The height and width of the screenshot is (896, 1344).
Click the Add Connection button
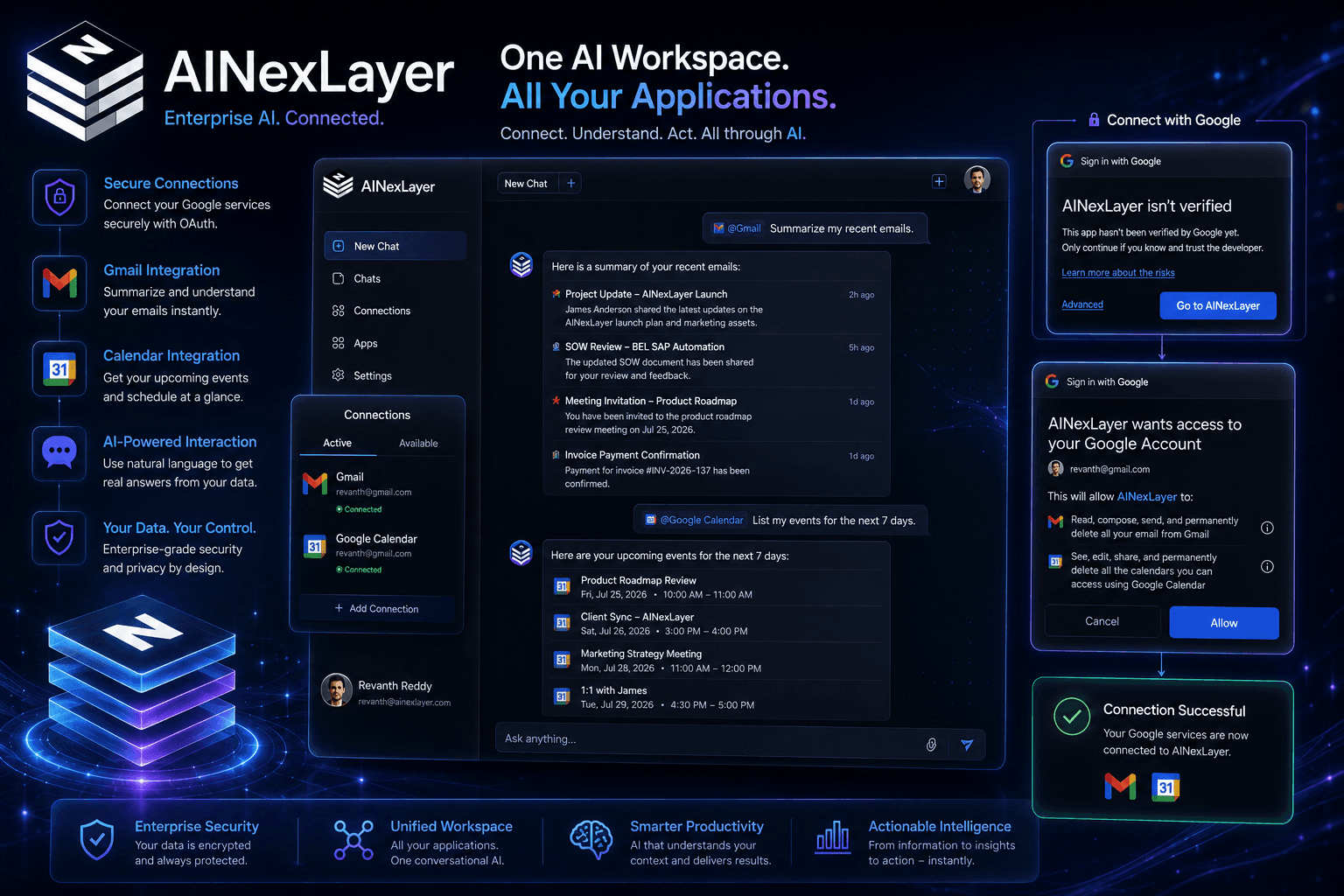(377, 608)
